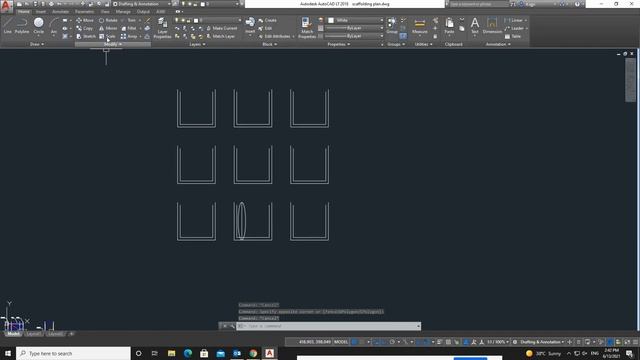Click the Stretch tool
640x360 pixels.
[x=86, y=36]
